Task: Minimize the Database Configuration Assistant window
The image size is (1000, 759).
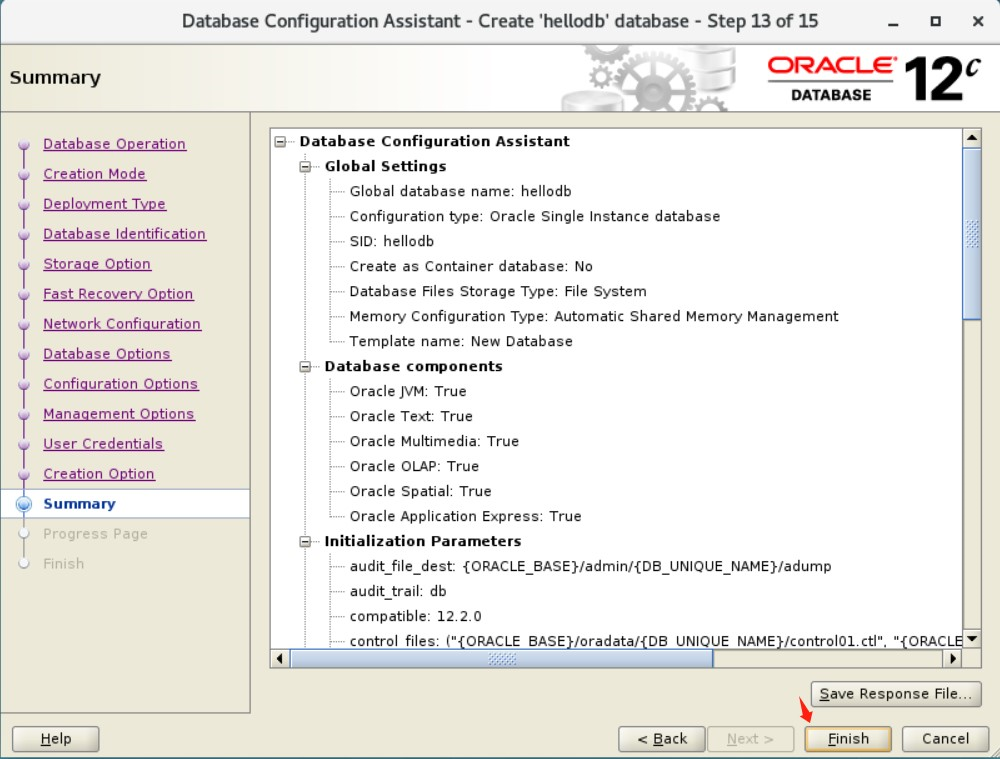Action: 893,22
